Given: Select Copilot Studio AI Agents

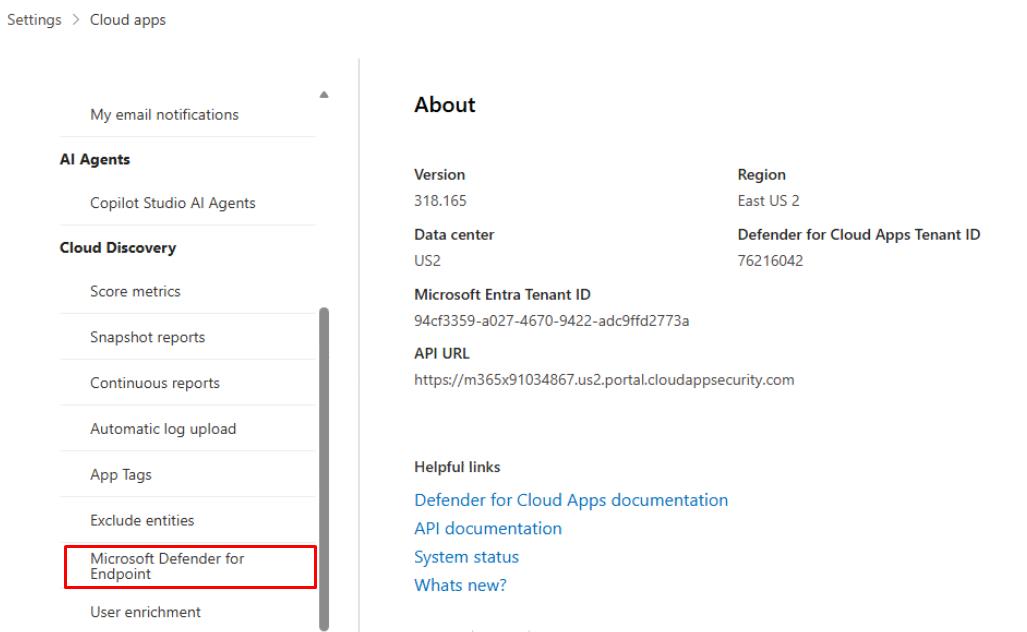Looking at the screenshot, I should pos(172,203).
